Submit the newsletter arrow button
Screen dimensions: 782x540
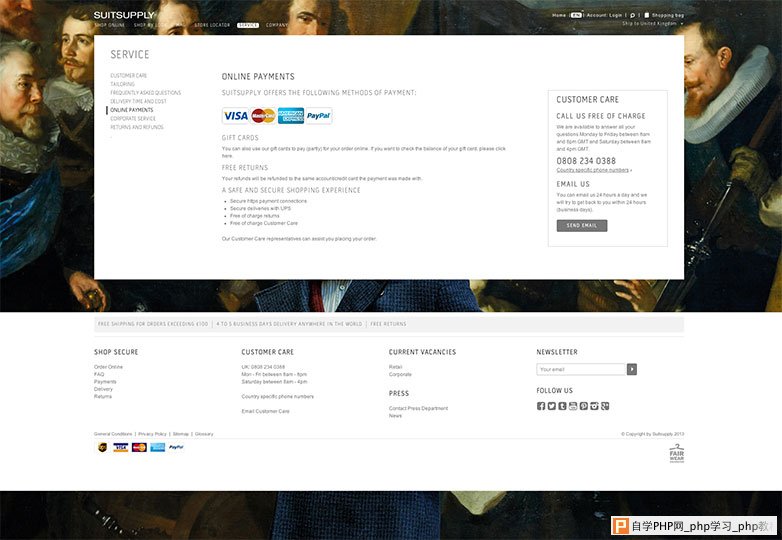(x=631, y=369)
